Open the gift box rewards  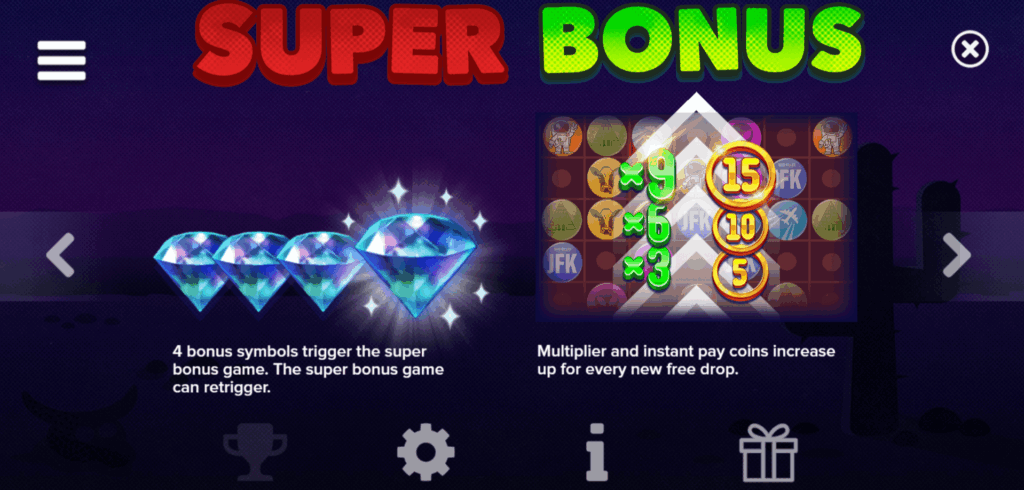coord(768,451)
